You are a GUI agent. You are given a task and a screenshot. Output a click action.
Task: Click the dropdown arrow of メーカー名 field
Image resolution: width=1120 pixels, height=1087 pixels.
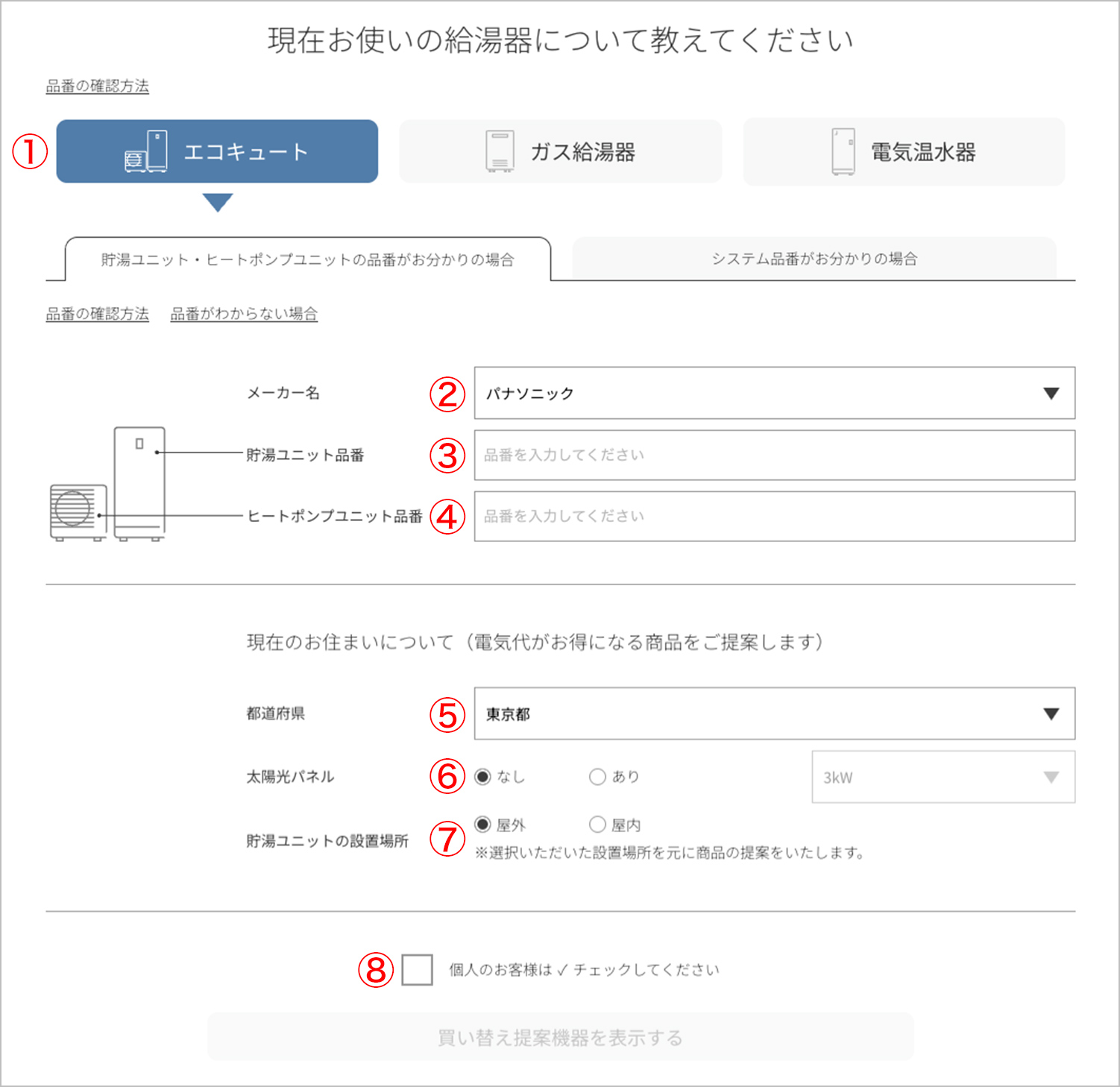coord(1051,394)
